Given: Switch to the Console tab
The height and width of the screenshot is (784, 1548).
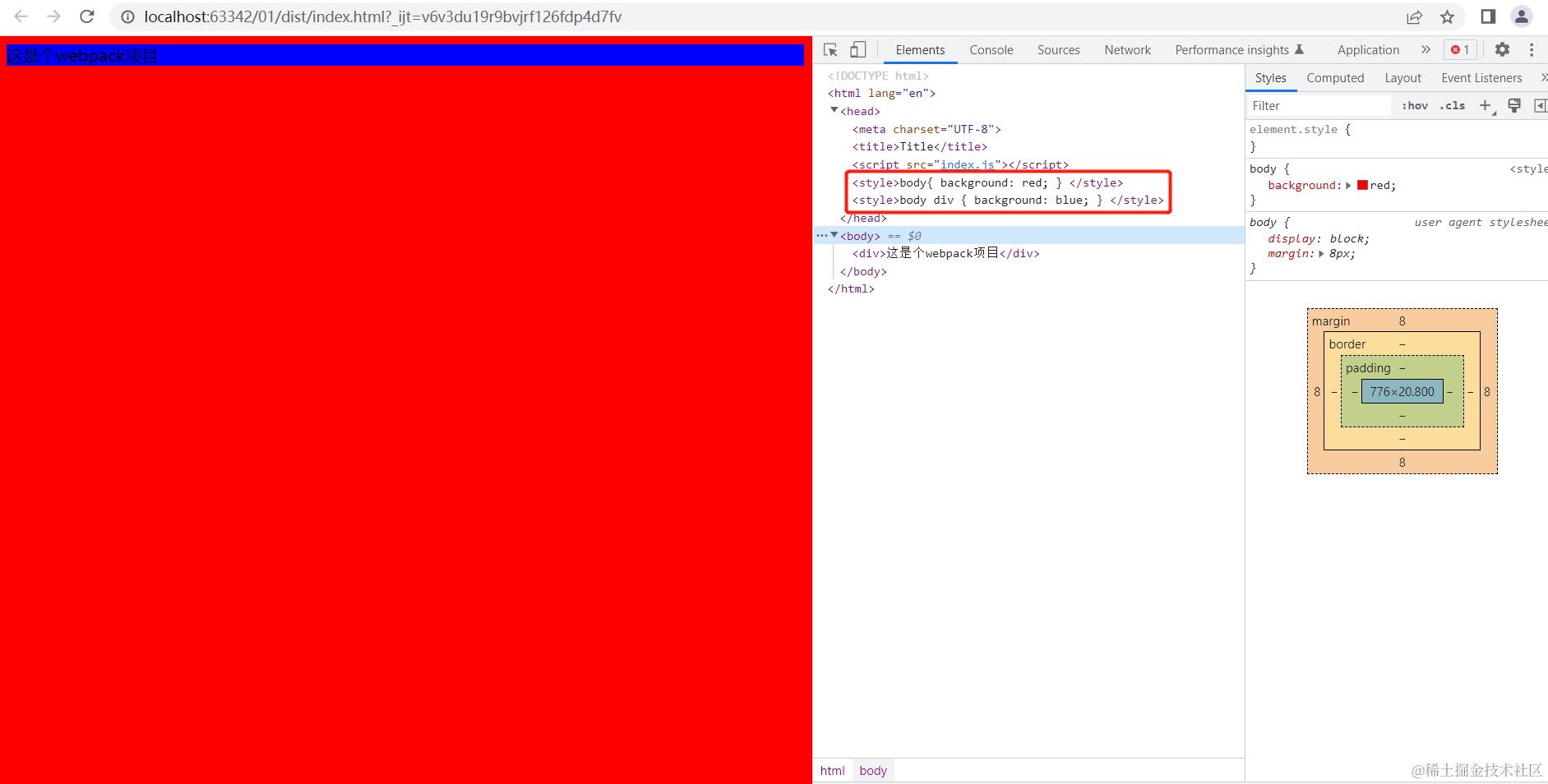Looking at the screenshot, I should coord(991,50).
